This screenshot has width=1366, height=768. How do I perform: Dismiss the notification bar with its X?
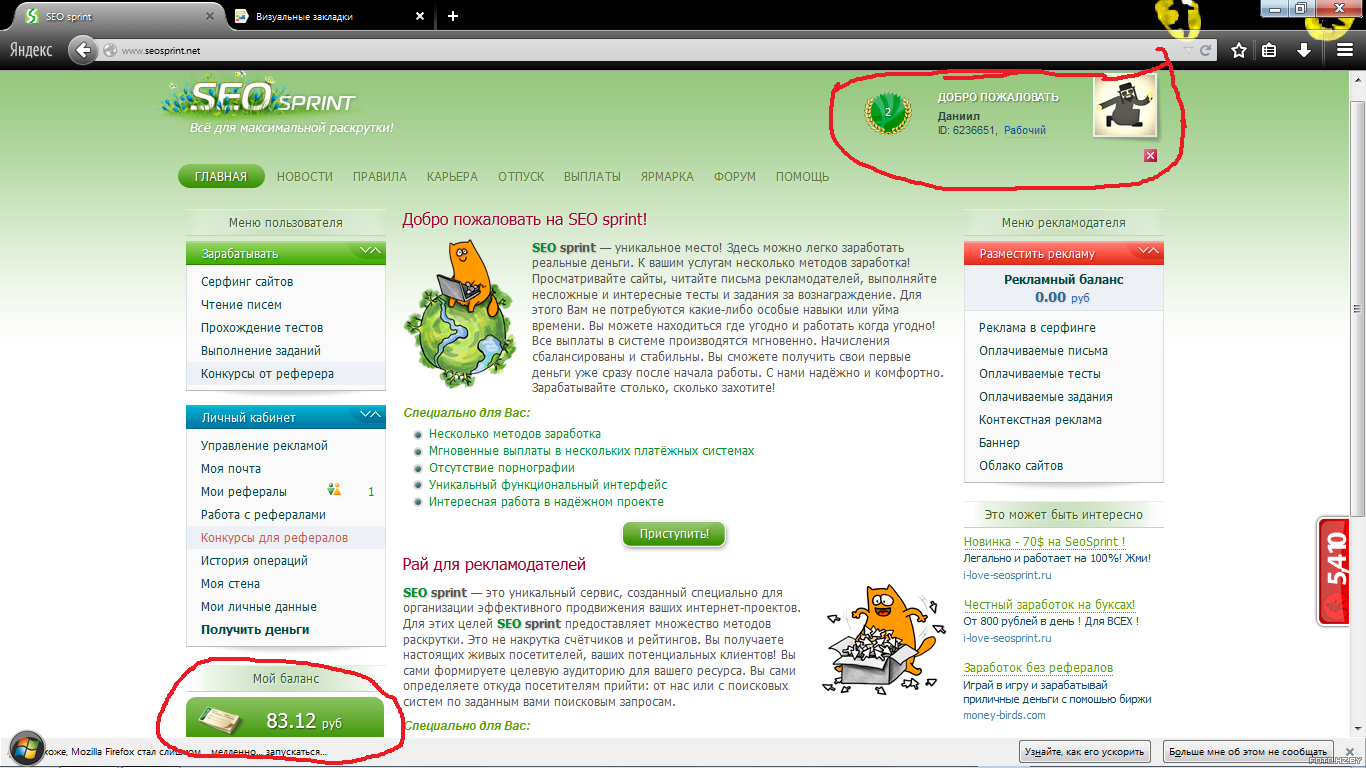tap(1351, 751)
